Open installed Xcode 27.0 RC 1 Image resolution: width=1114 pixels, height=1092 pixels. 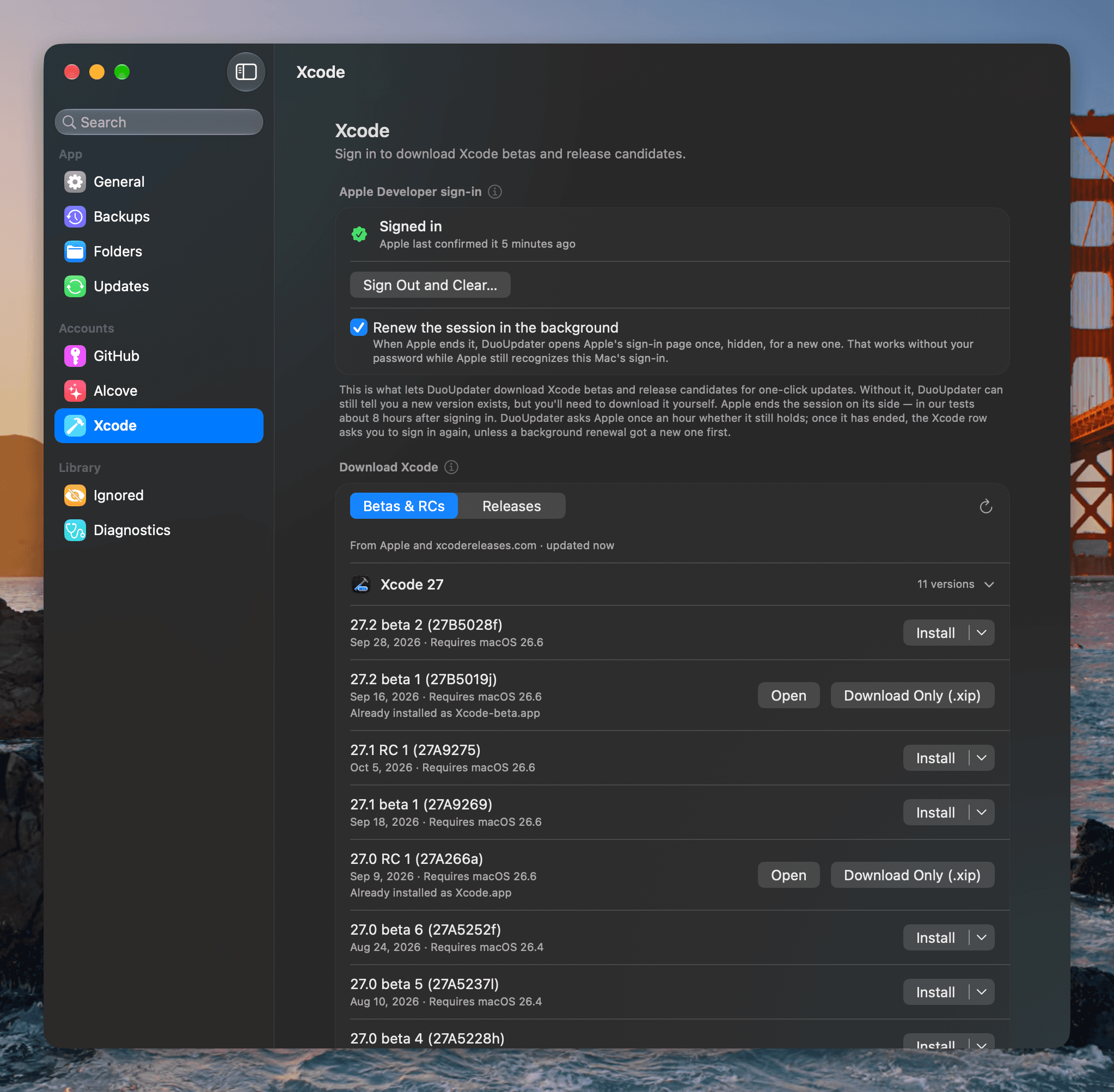point(788,875)
